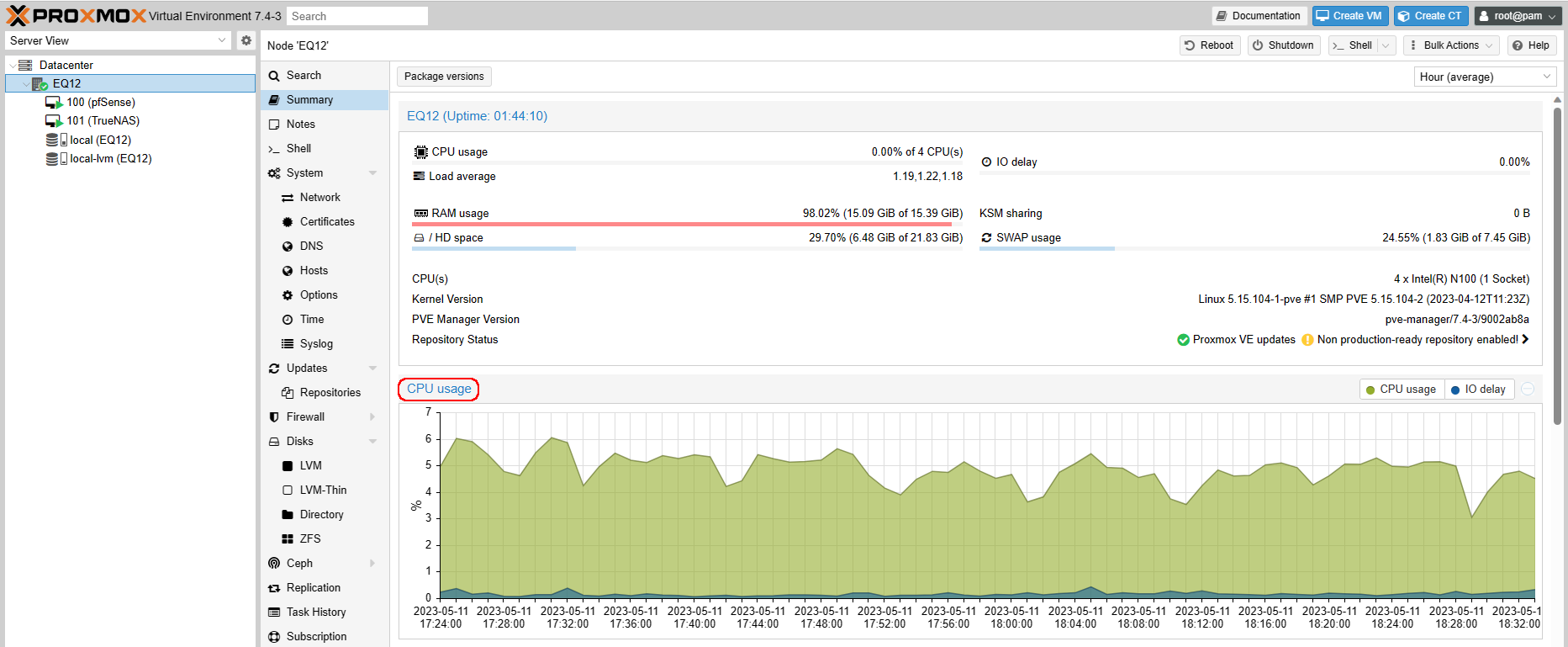Collapse the Datacenter tree node
The height and width of the screenshot is (647, 1568).
click(x=12, y=65)
